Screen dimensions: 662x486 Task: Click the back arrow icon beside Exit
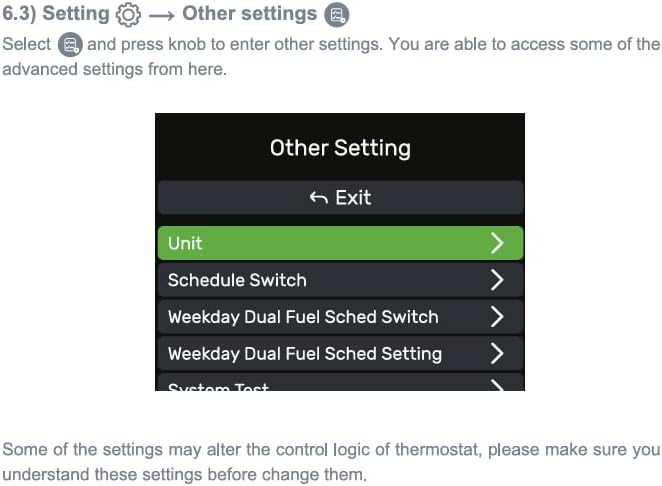(318, 197)
